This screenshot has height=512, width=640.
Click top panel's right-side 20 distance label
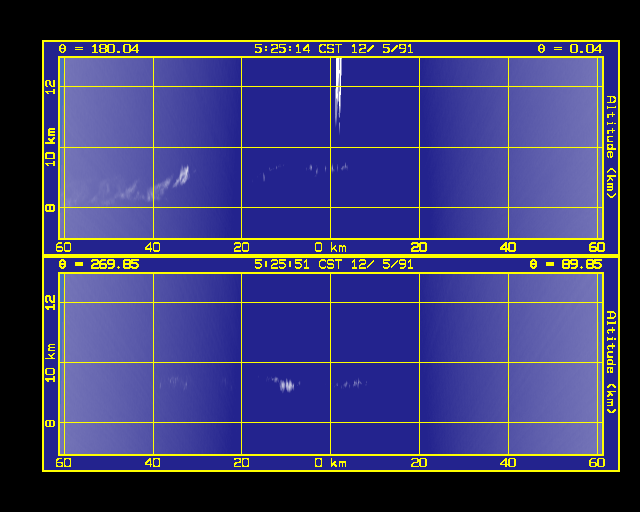[x=419, y=247]
